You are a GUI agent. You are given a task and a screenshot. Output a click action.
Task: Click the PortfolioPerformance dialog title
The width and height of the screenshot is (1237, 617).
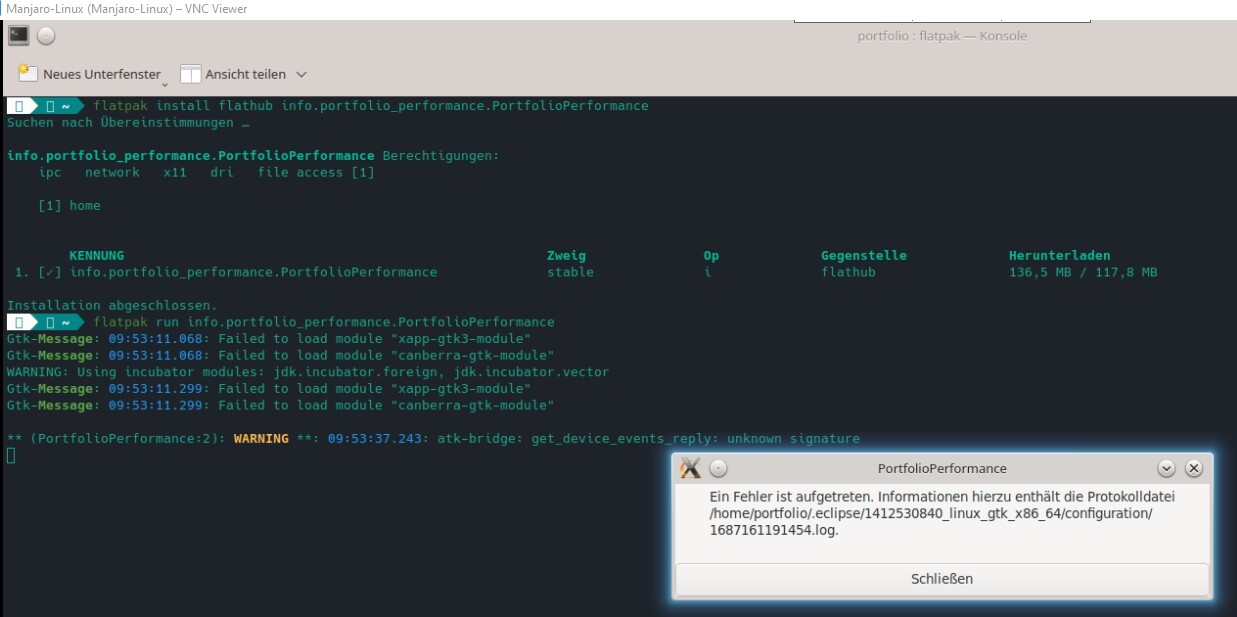point(942,468)
